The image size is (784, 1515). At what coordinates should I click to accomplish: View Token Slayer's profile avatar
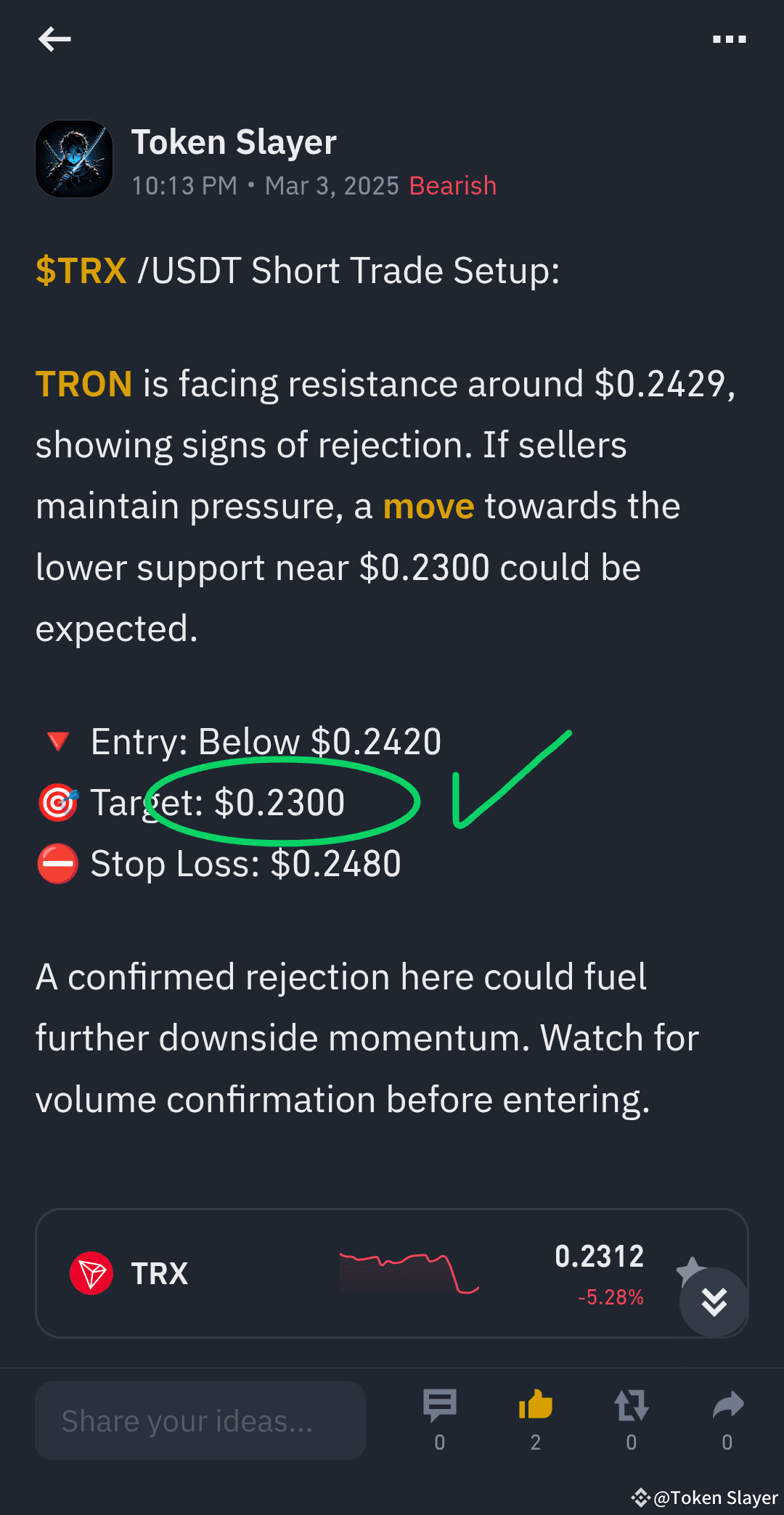click(x=73, y=158)
